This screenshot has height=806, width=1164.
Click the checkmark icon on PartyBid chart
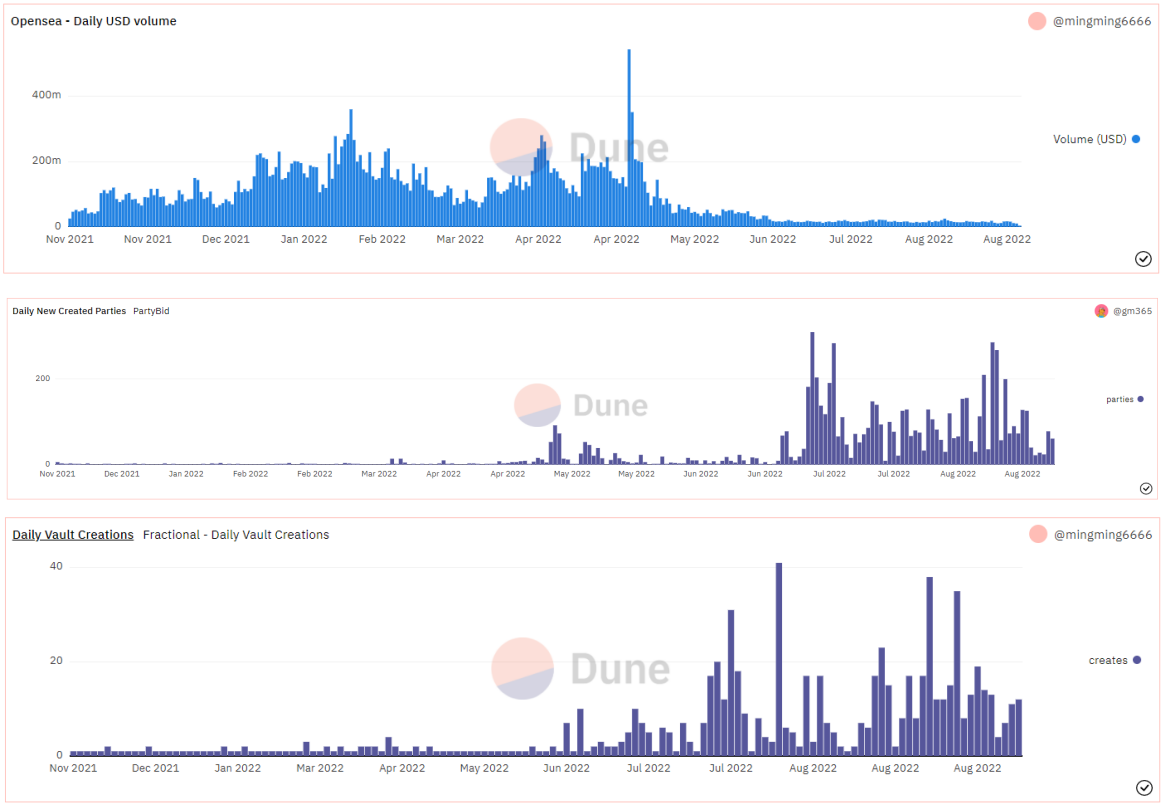click(x=1145, y=488)
